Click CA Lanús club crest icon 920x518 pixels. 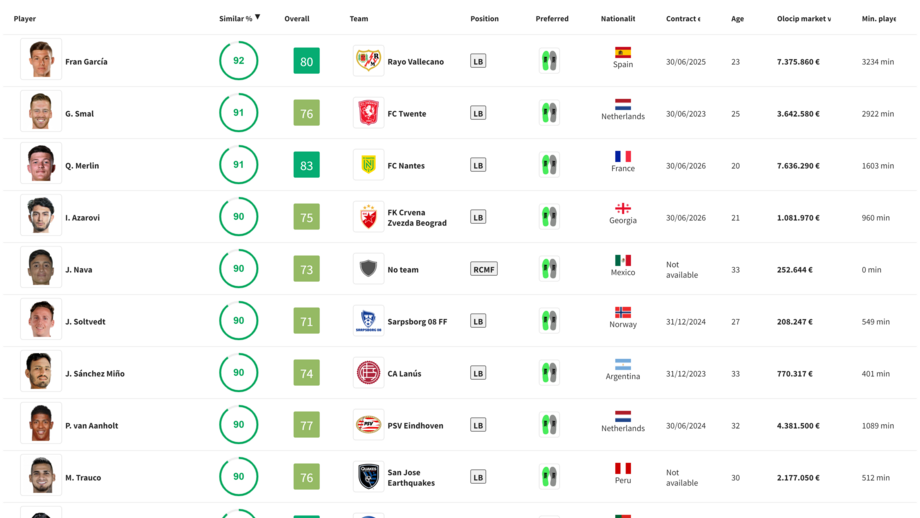[x=368, y=373]
